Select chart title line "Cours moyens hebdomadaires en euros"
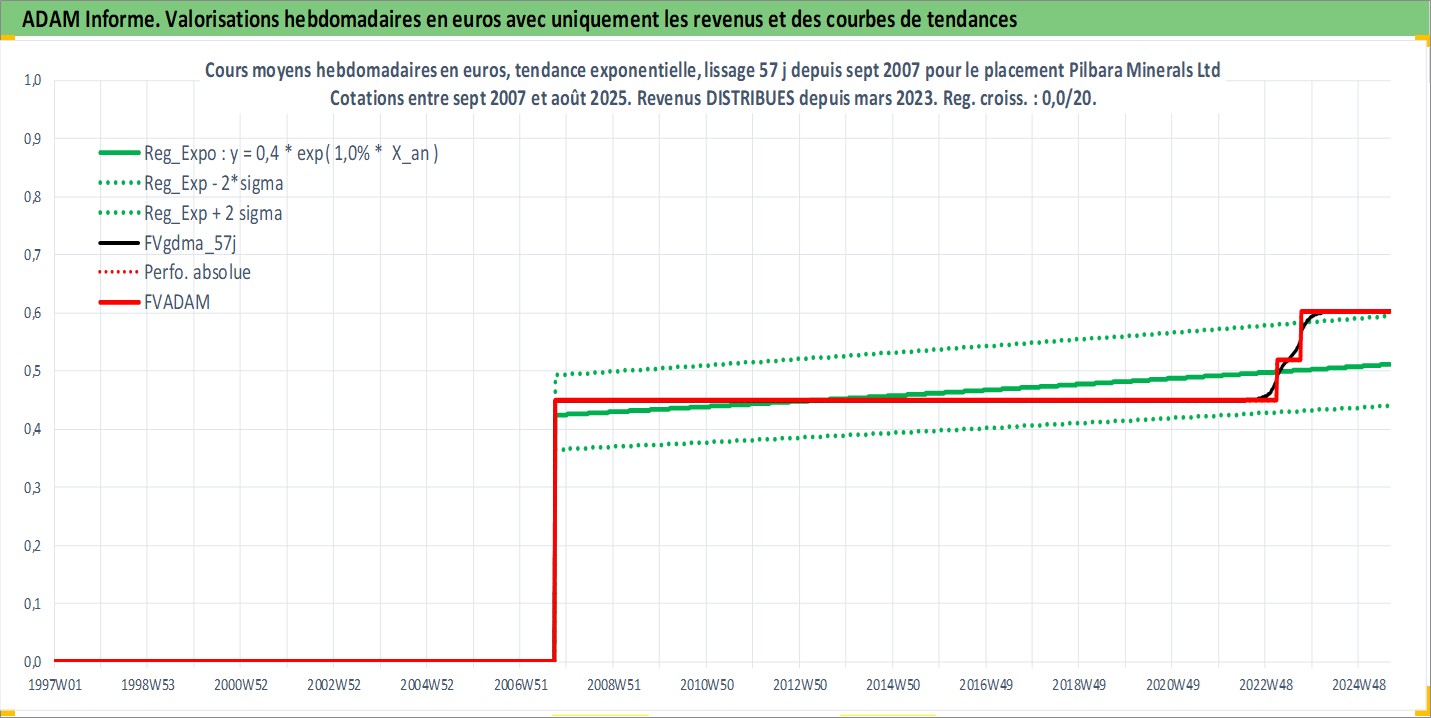 713,71
